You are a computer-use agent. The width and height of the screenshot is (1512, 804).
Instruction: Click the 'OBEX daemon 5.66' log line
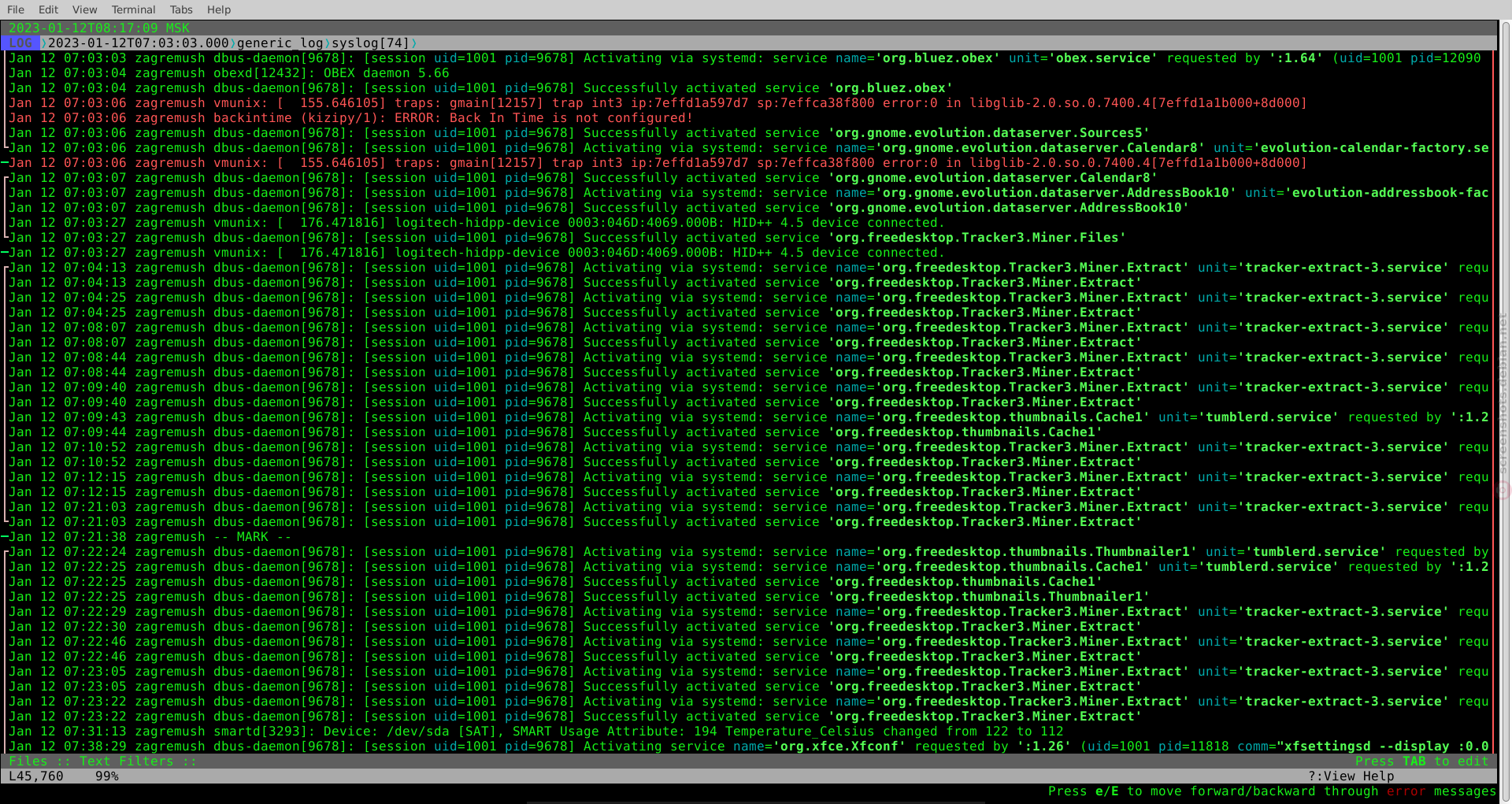click(229, 73)
